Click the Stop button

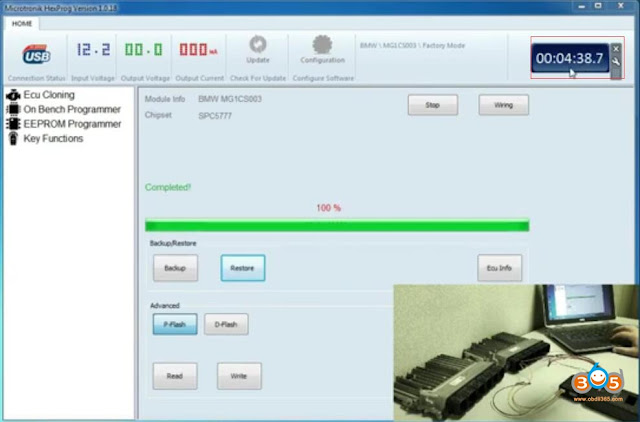point(433,105)
